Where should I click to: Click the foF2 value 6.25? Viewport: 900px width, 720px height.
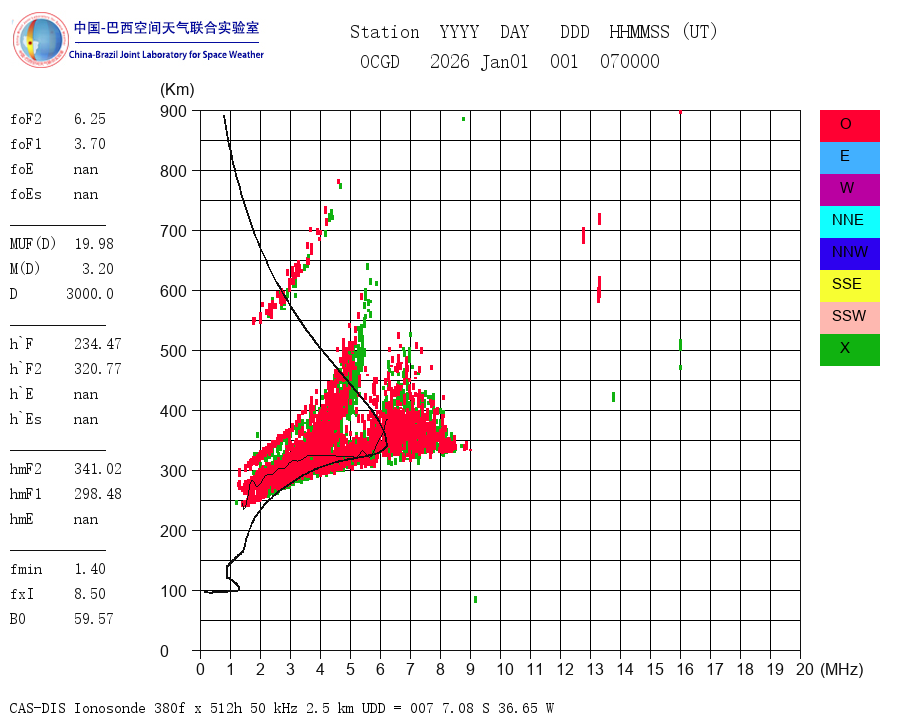(90, 119)
